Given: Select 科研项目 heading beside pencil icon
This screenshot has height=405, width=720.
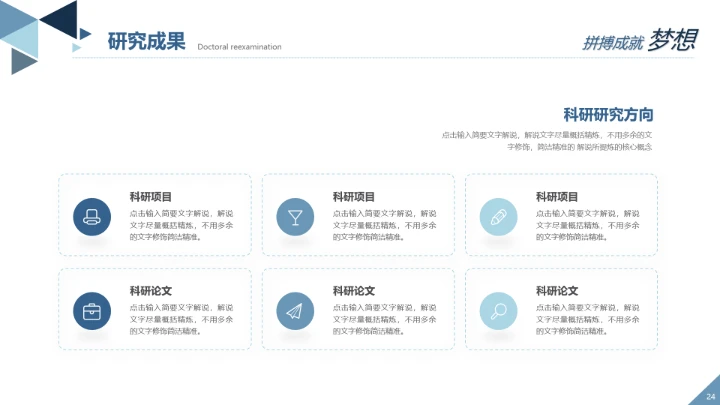Looking at the screenshot, I should 557,197.
